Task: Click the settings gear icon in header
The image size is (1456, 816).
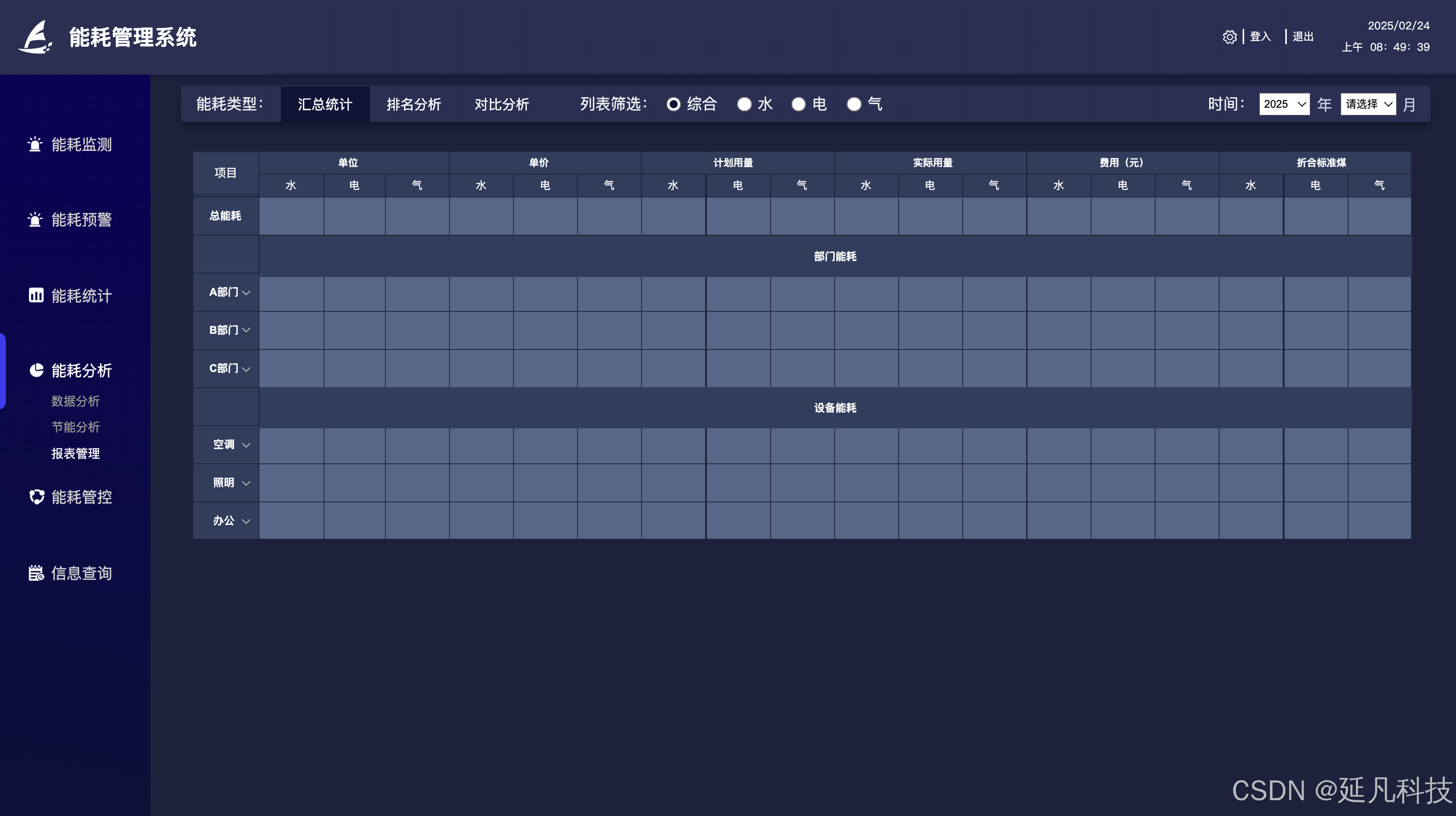Action: (1229, 37)
